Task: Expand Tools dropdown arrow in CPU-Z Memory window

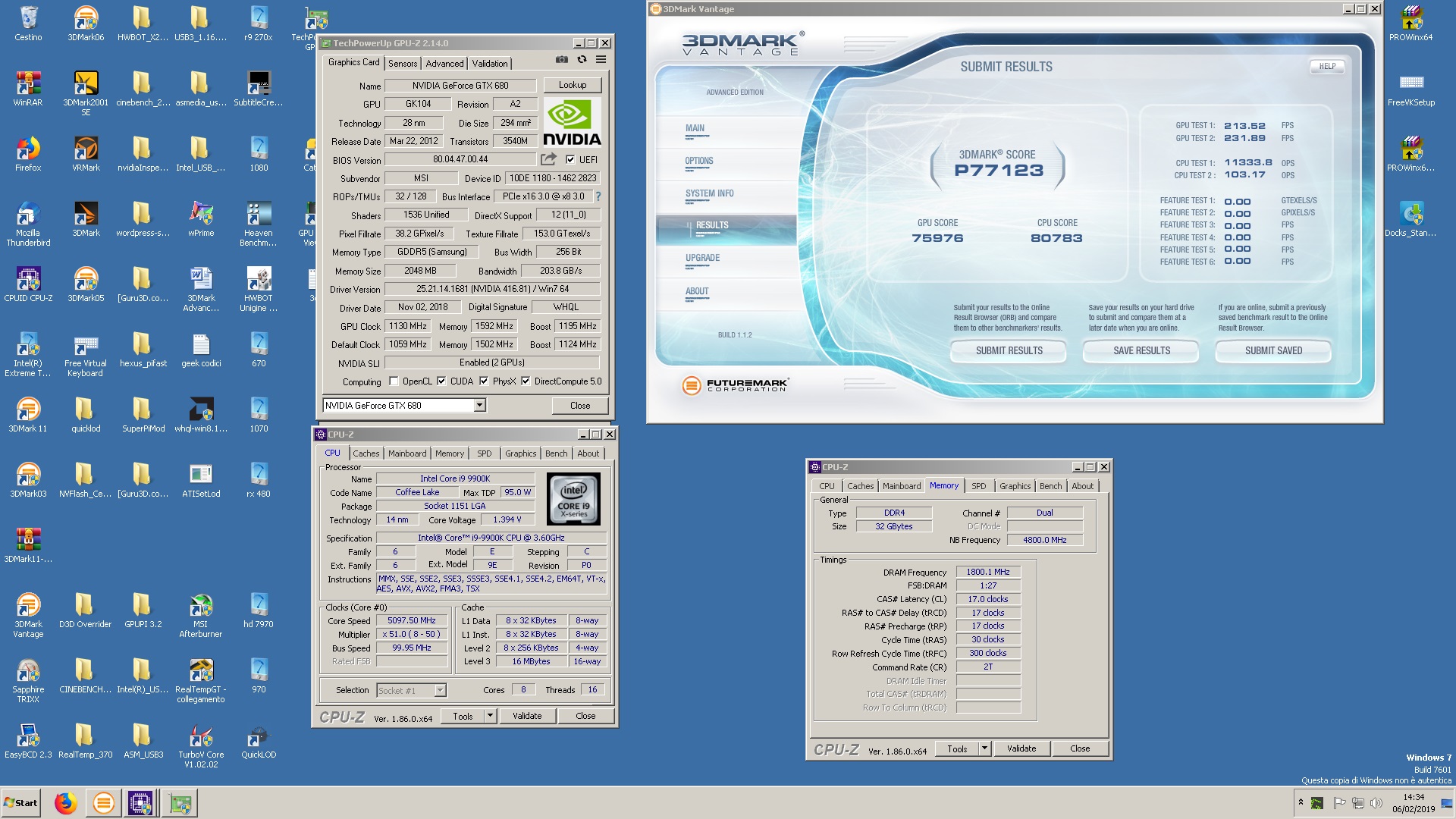Action: point(984,748)
